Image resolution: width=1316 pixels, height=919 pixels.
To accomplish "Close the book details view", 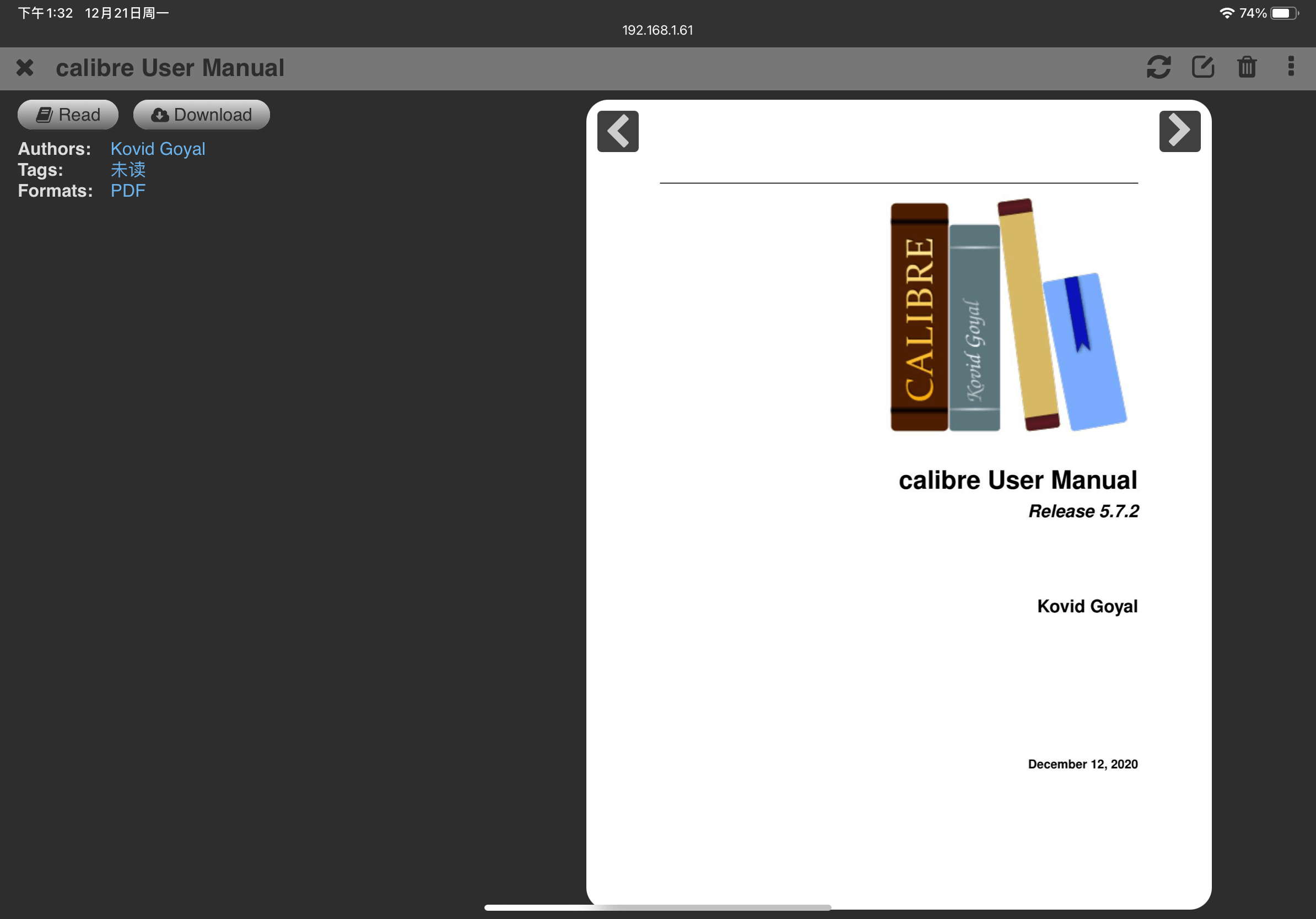I will [25, 68].
